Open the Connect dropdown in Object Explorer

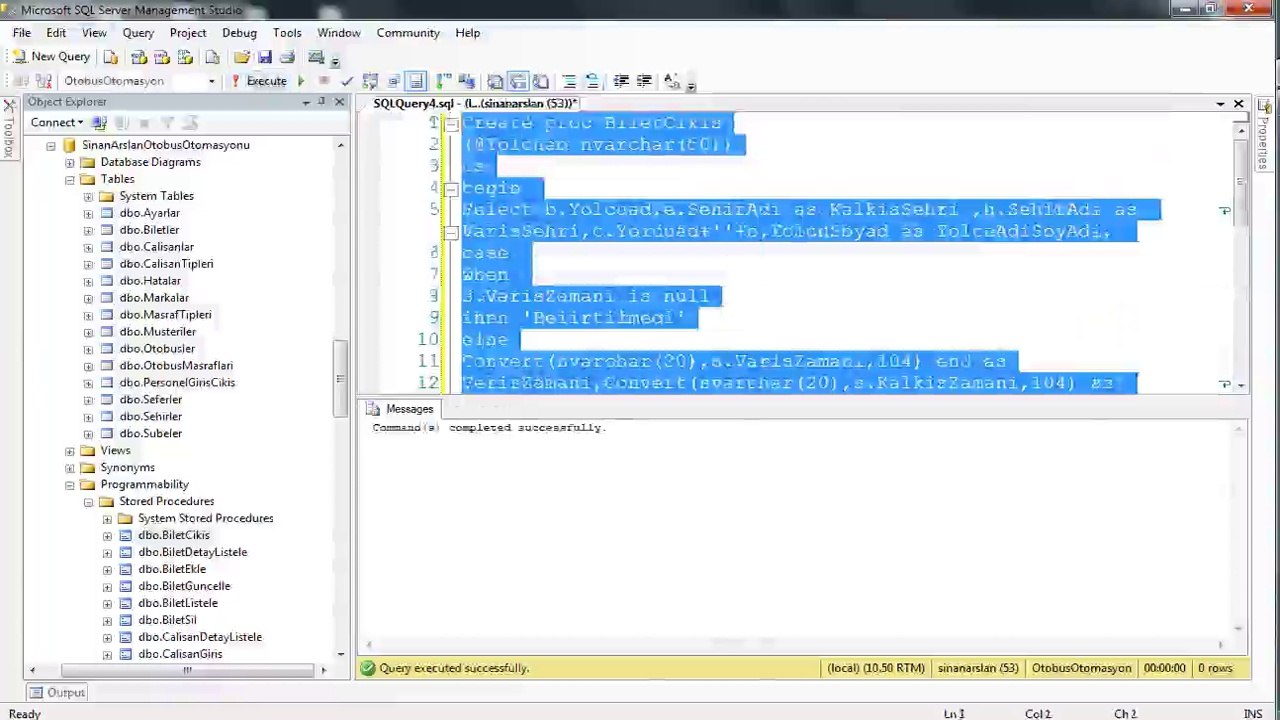pyautogui.click(x=56, y=123)
